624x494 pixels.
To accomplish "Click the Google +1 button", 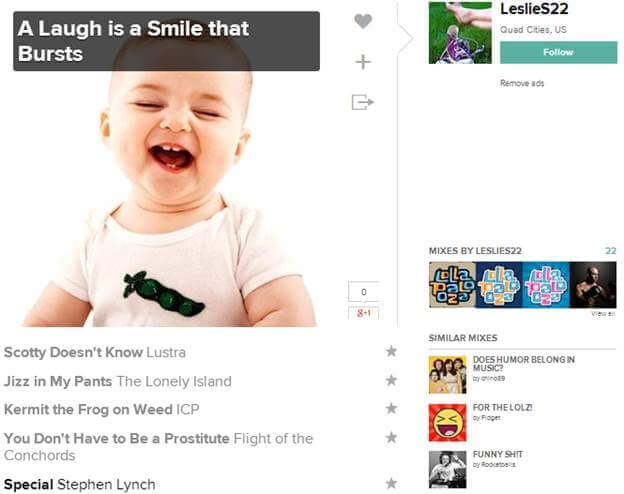I will coord(363,313).
